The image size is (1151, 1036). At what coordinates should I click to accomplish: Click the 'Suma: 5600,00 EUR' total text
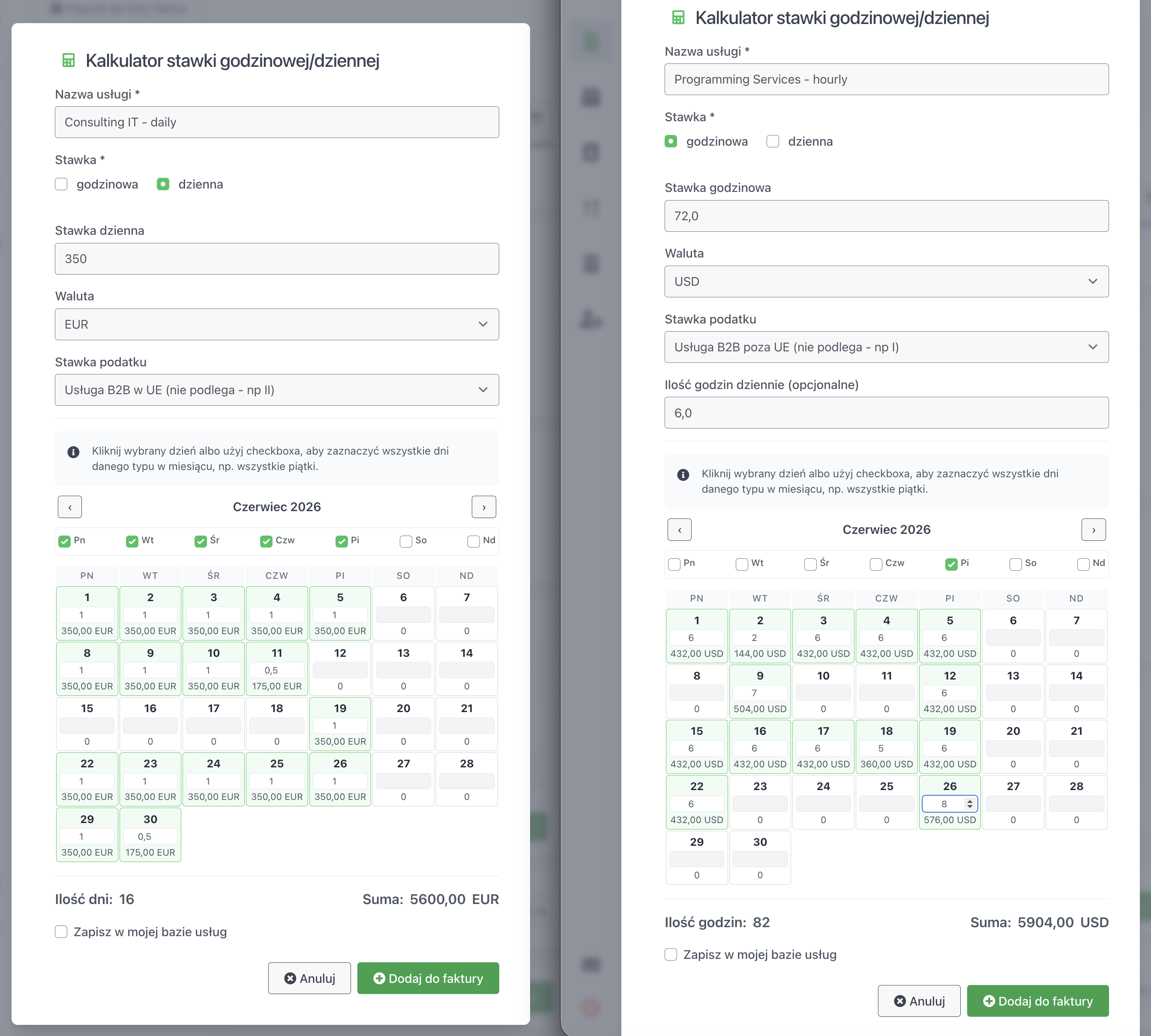point(431,899)
